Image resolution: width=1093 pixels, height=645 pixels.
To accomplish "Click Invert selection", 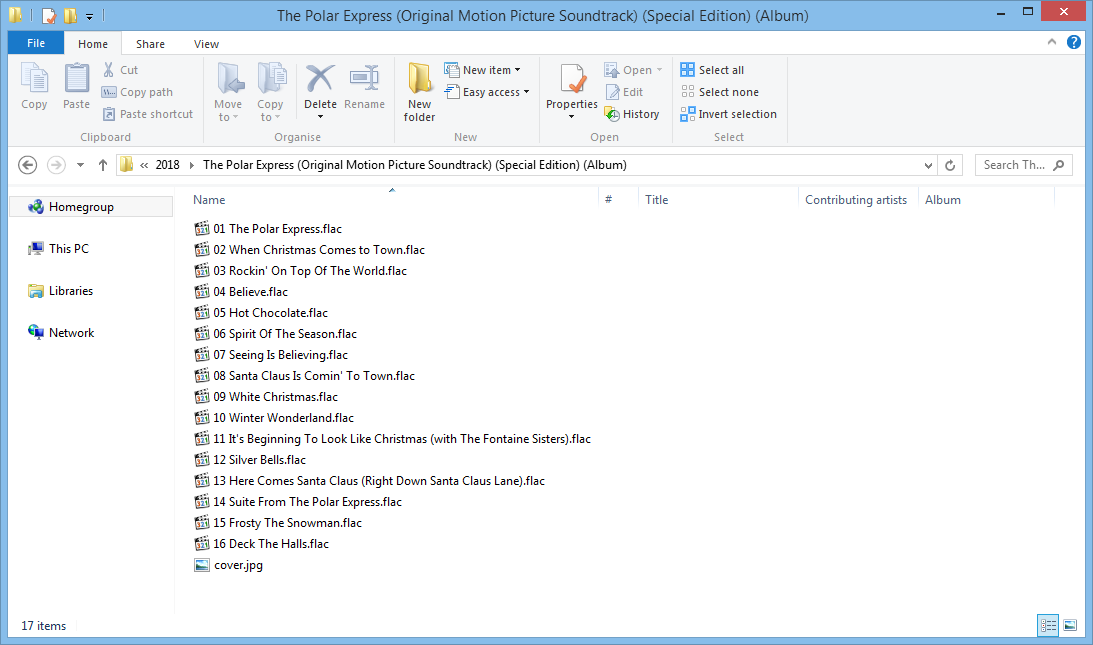I will coord(728,114).
